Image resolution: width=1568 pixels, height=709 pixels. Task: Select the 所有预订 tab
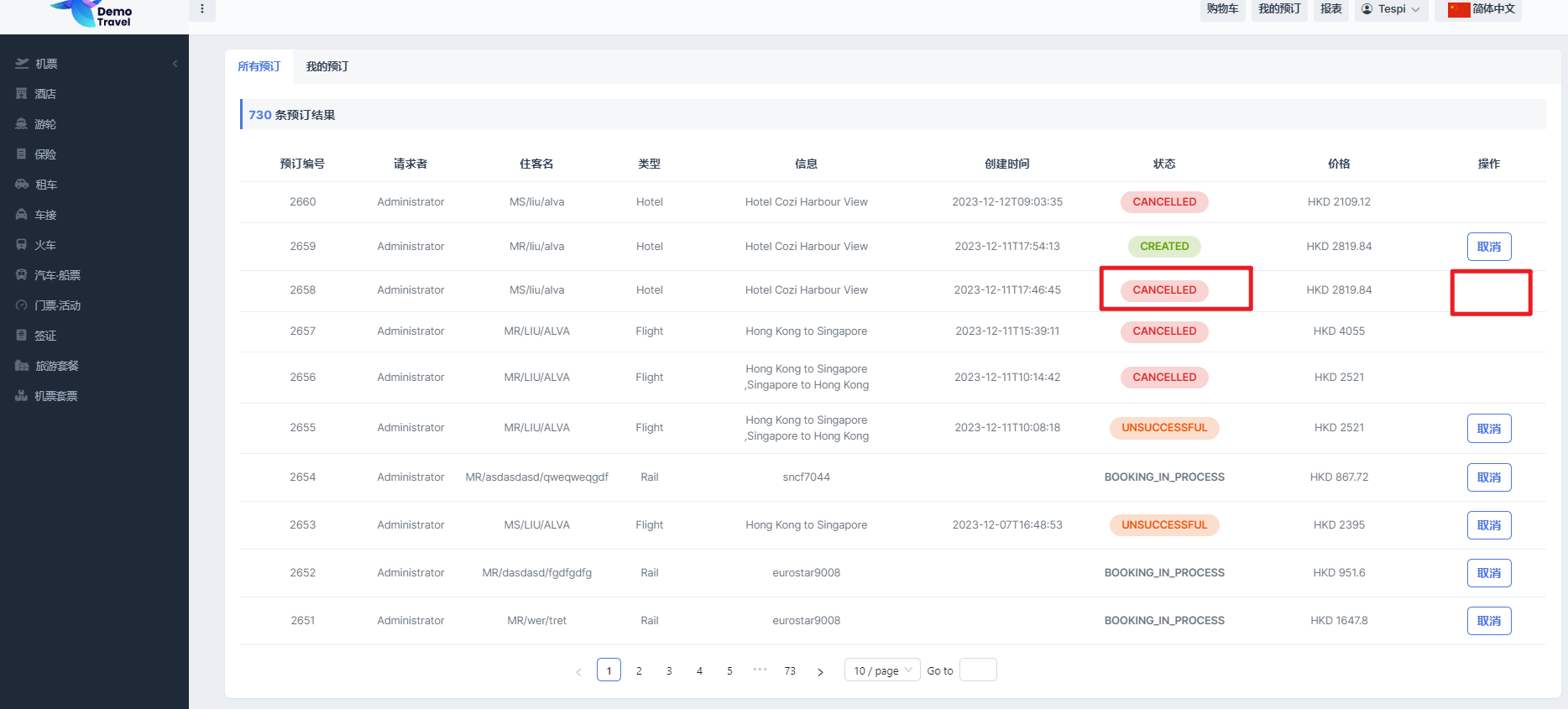259,66
